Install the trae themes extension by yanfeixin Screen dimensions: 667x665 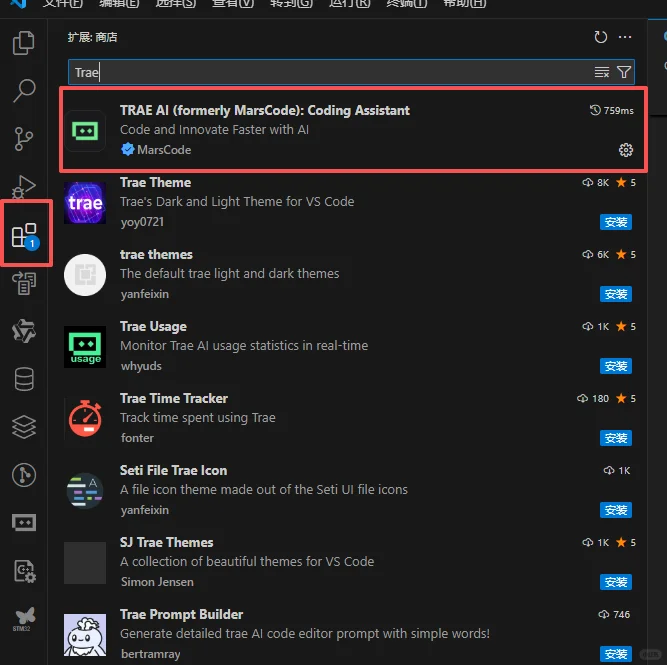tap(616, 294)
